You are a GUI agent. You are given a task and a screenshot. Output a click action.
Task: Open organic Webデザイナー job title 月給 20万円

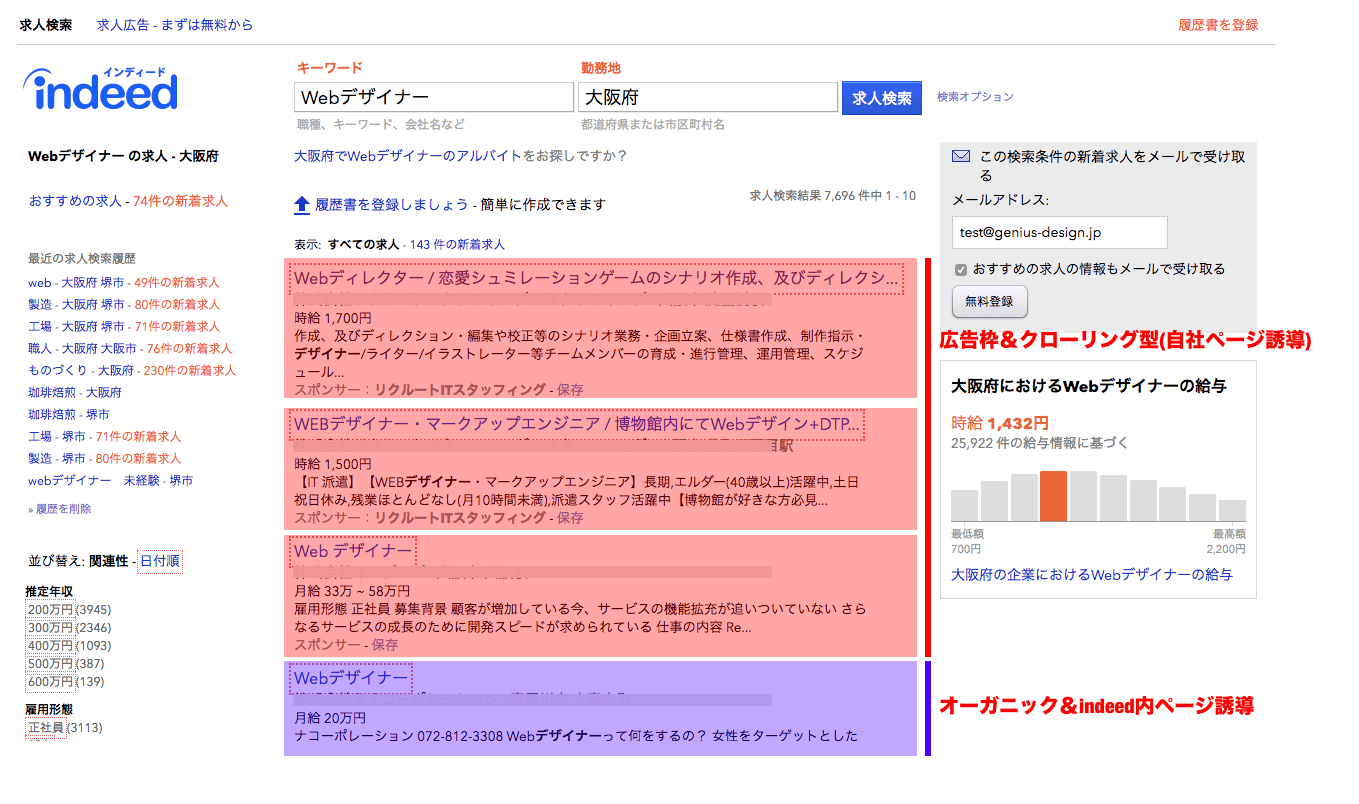click(x=351, y=679)
